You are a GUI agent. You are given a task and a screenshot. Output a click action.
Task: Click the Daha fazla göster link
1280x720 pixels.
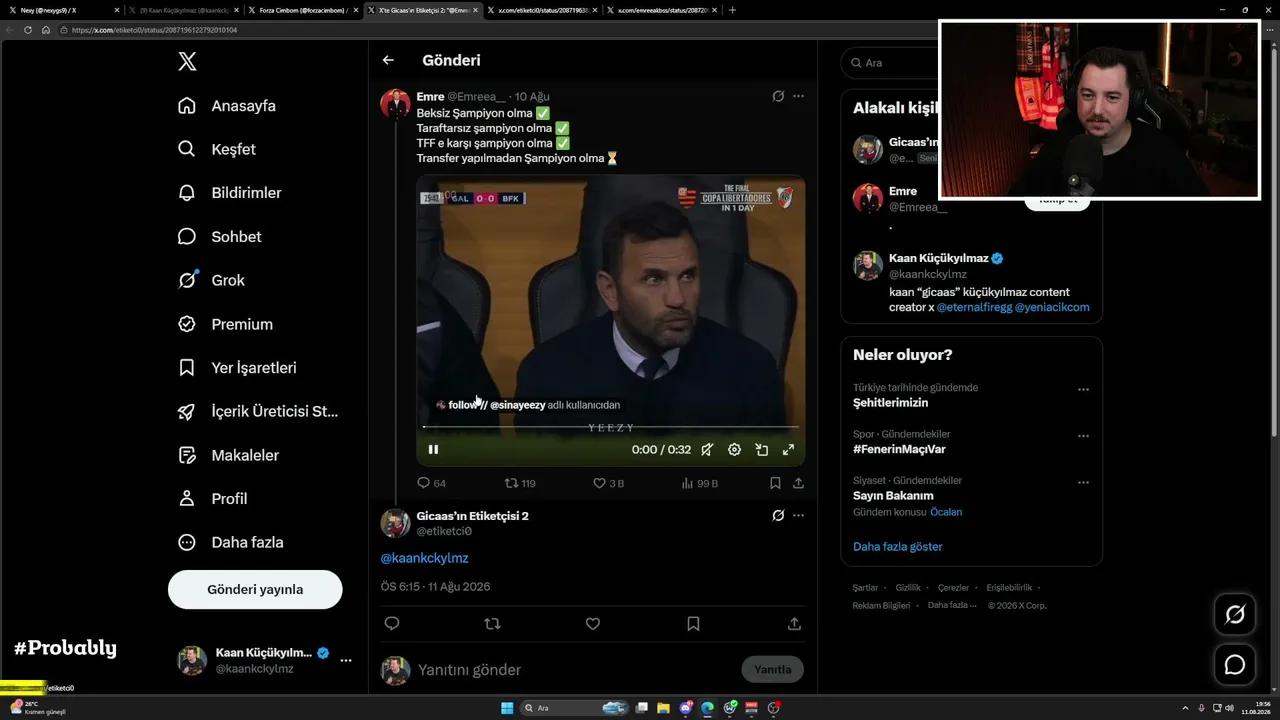click(897, 547)
